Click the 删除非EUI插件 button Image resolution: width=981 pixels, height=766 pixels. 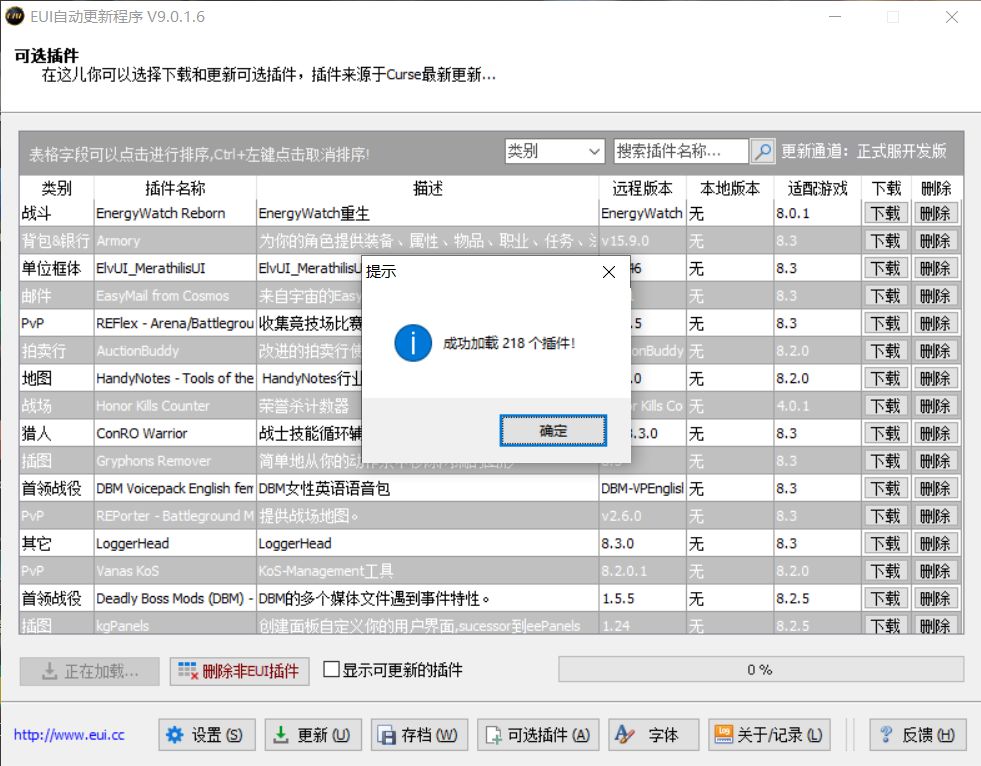click(239, 670)
